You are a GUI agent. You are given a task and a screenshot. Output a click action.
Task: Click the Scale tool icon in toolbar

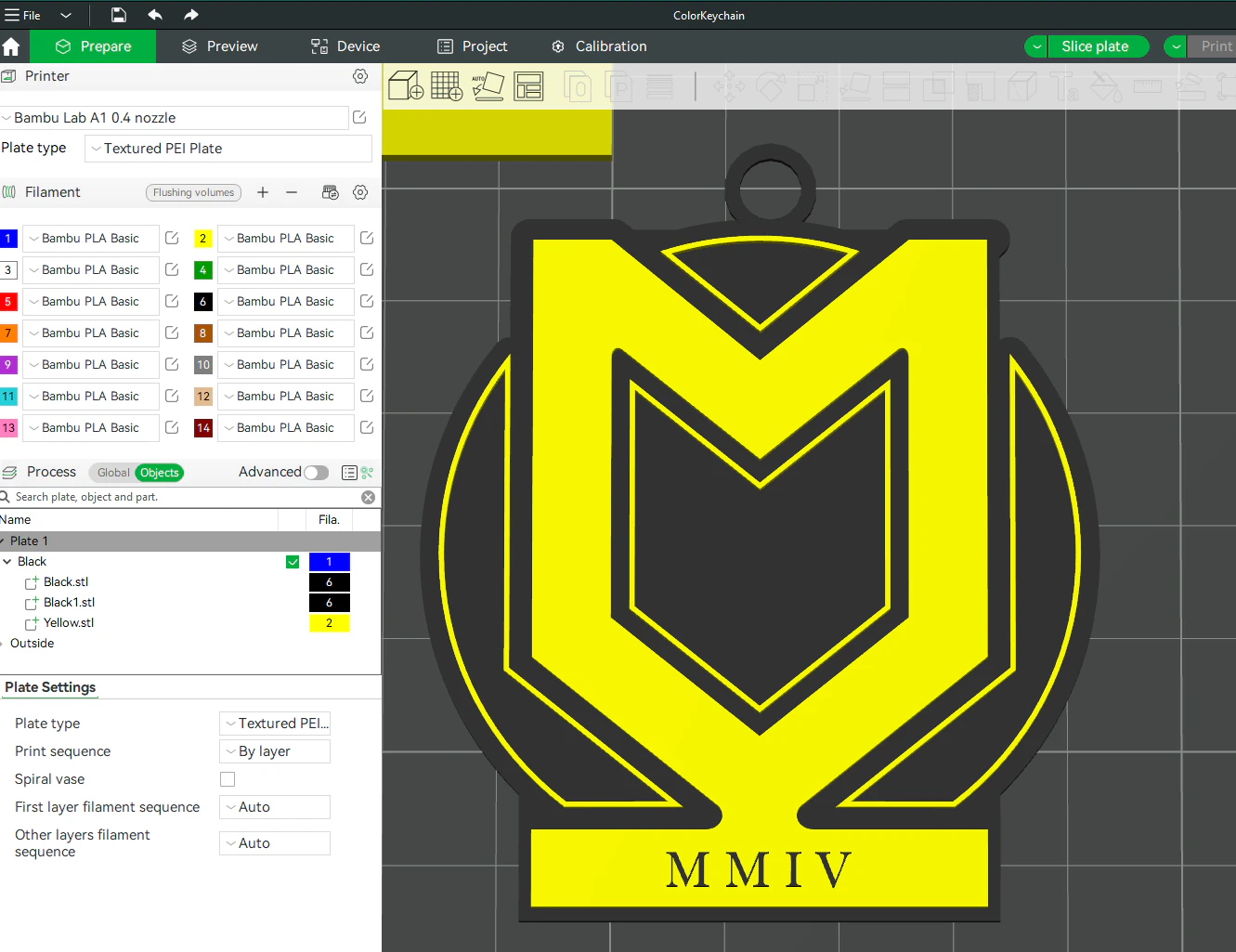click(x=812, y=87)
